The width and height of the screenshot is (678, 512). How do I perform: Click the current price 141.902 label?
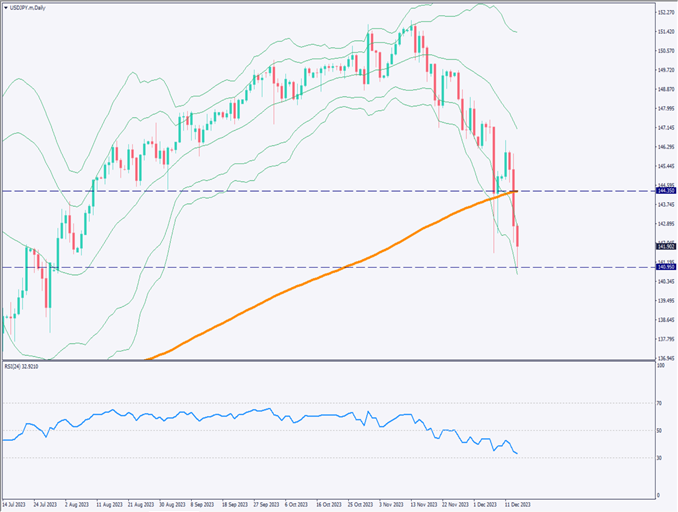664,245
